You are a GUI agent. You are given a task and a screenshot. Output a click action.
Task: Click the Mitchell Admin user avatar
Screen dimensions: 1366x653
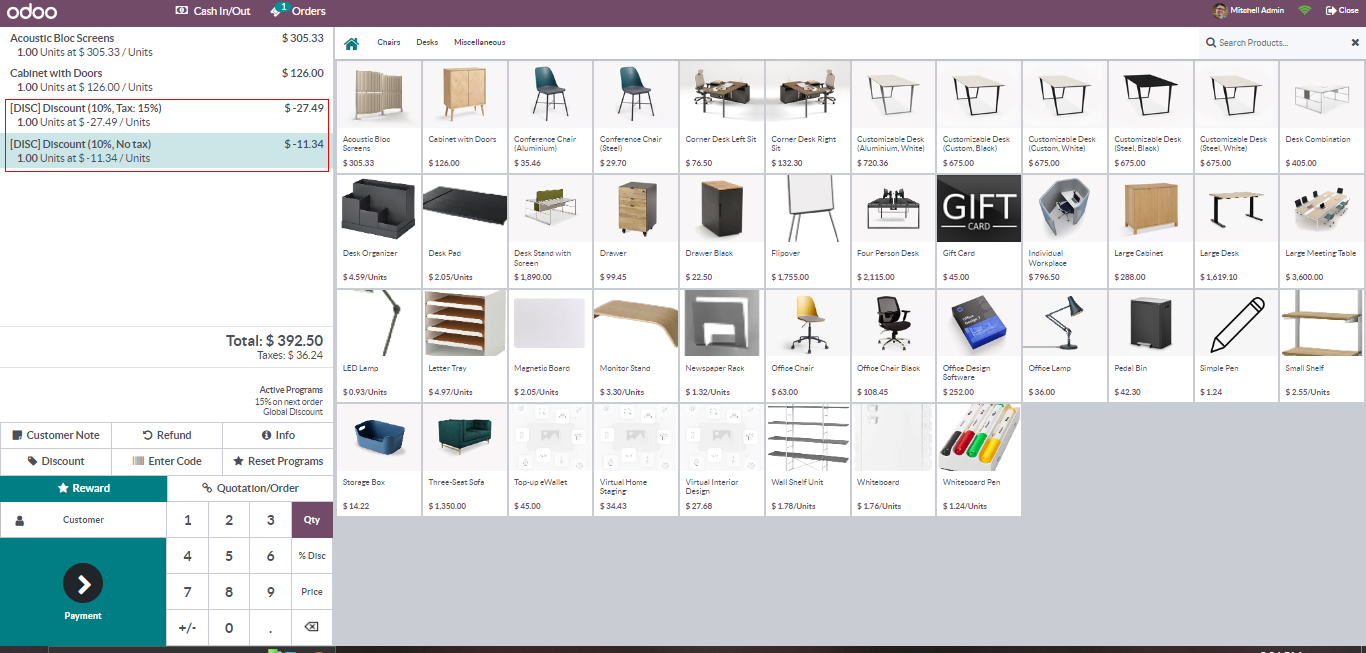1220,11
